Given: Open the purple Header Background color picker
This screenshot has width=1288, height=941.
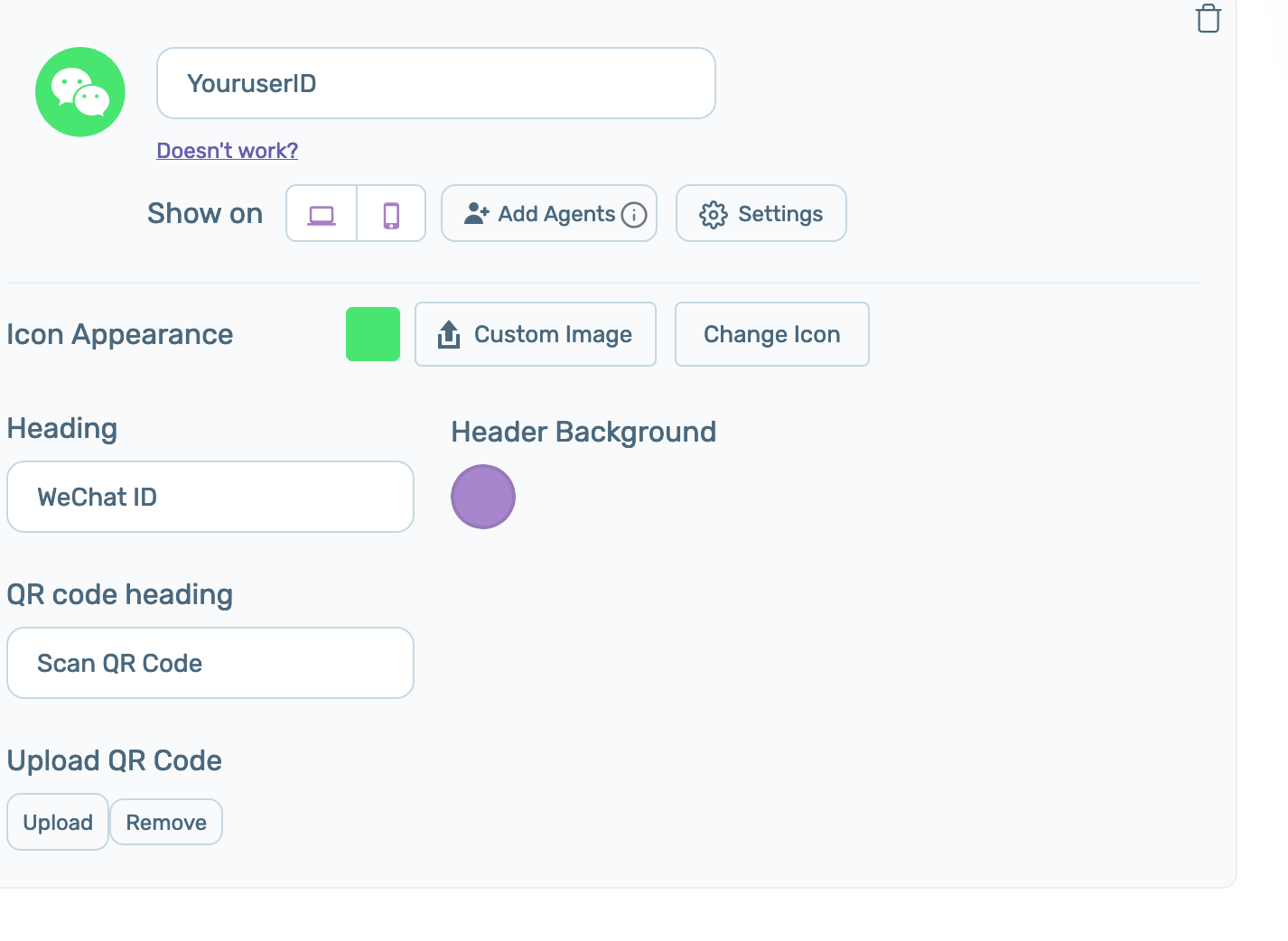Looking at the screenshot, I should [x=483, y=497].
